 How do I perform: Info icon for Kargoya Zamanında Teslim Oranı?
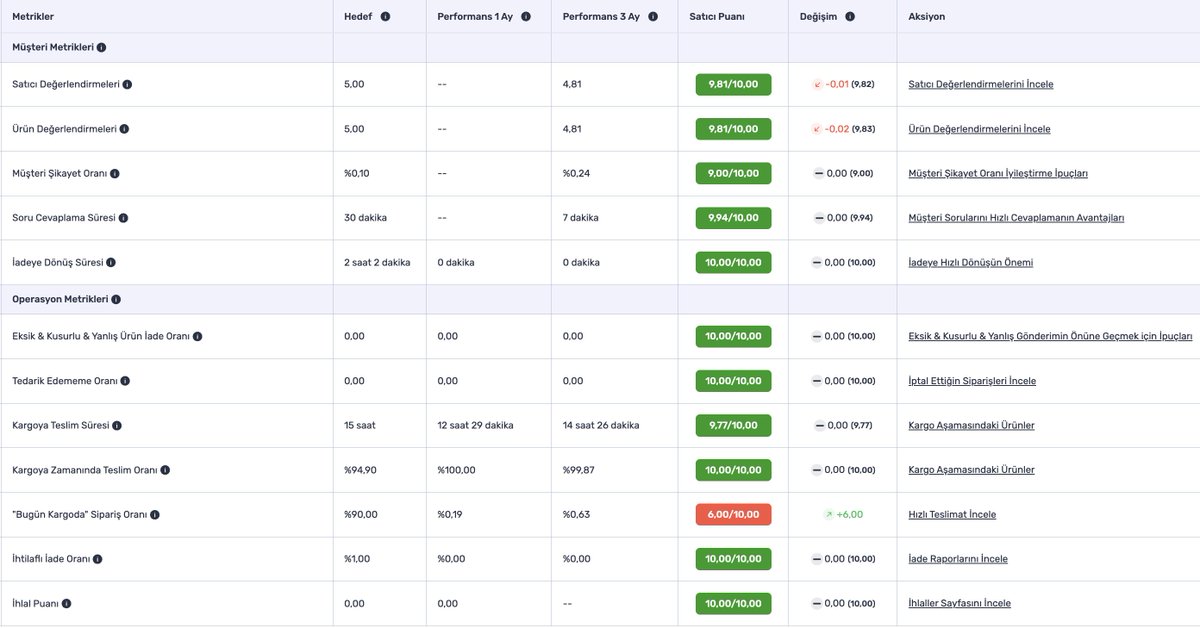pyautogui.click(x=165, y=470)
